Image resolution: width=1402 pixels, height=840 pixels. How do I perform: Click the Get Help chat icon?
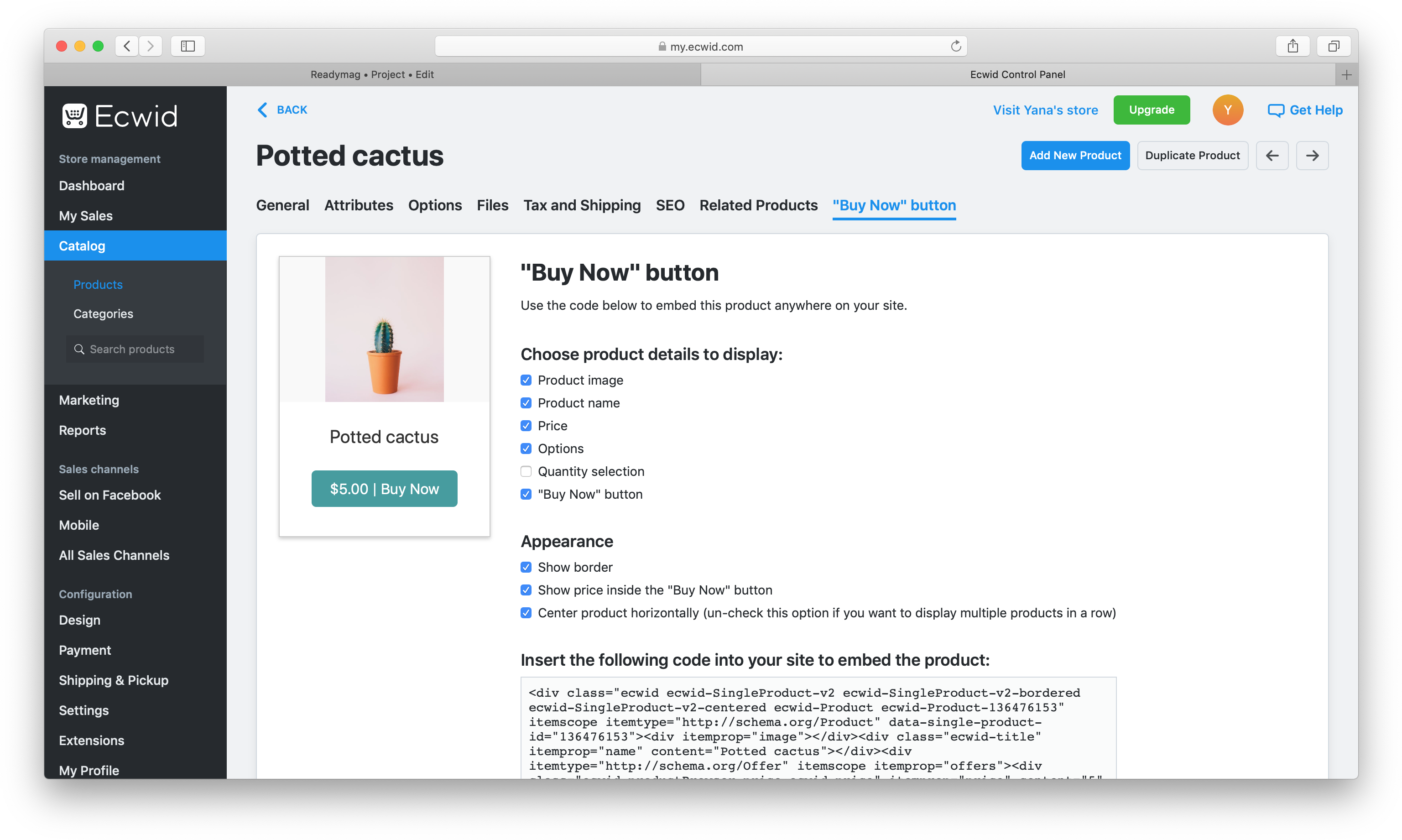[x=1275, y=110]
